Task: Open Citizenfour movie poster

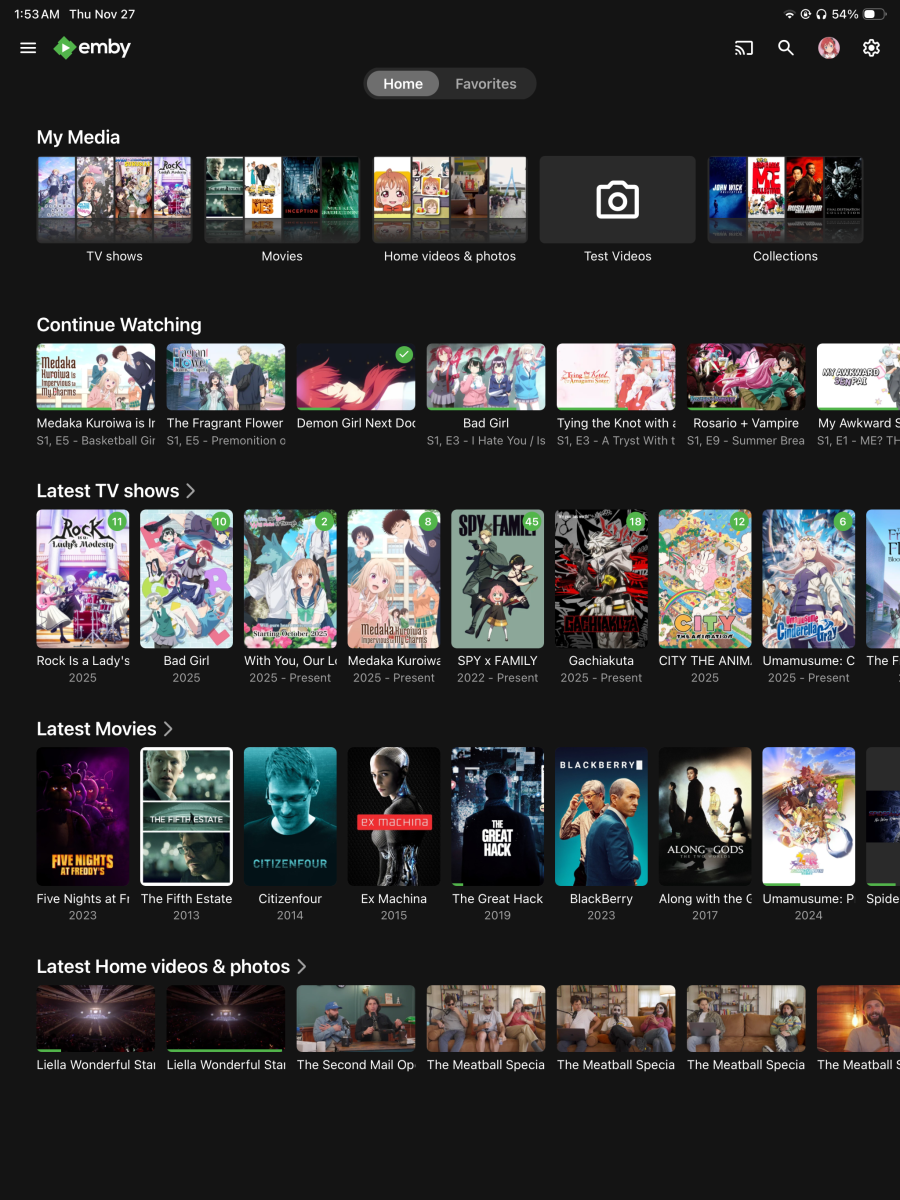Action: pos(290,816)
